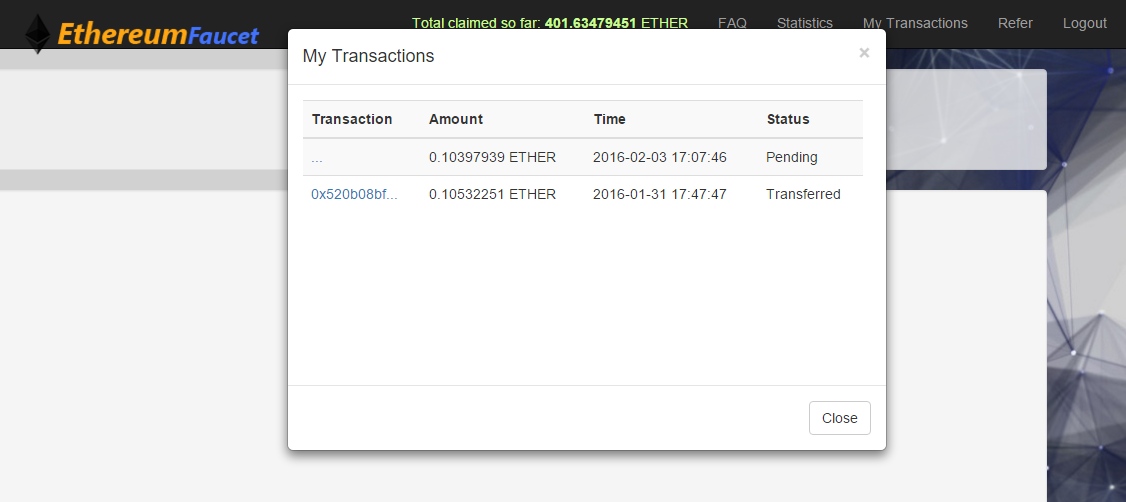Screen dimensions: 1126x502
Task: Click the EthereumFaucet logo text
Action: coord(158,34)
